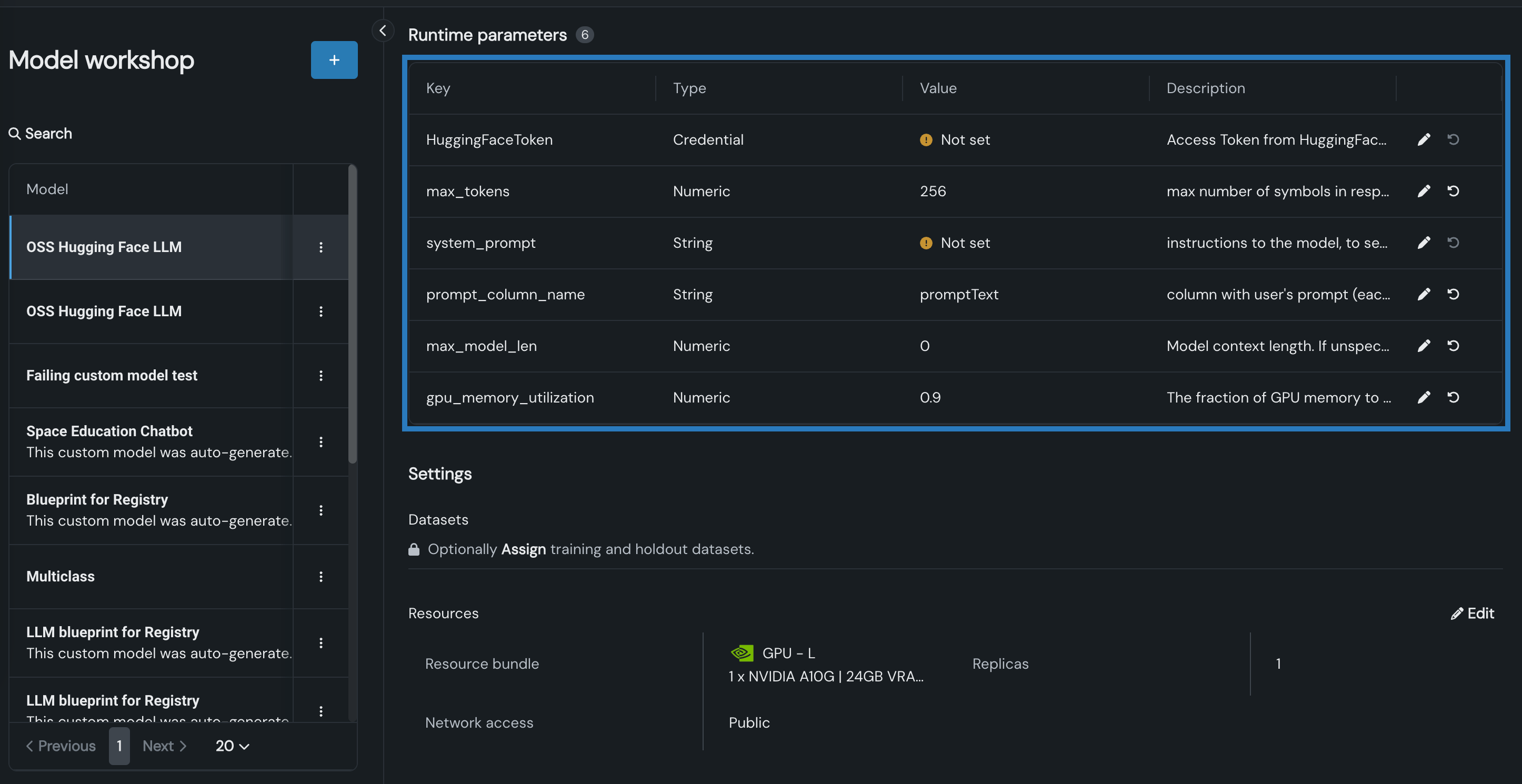
Task: Click the model list scrollbar
Action: click(353, 314)
